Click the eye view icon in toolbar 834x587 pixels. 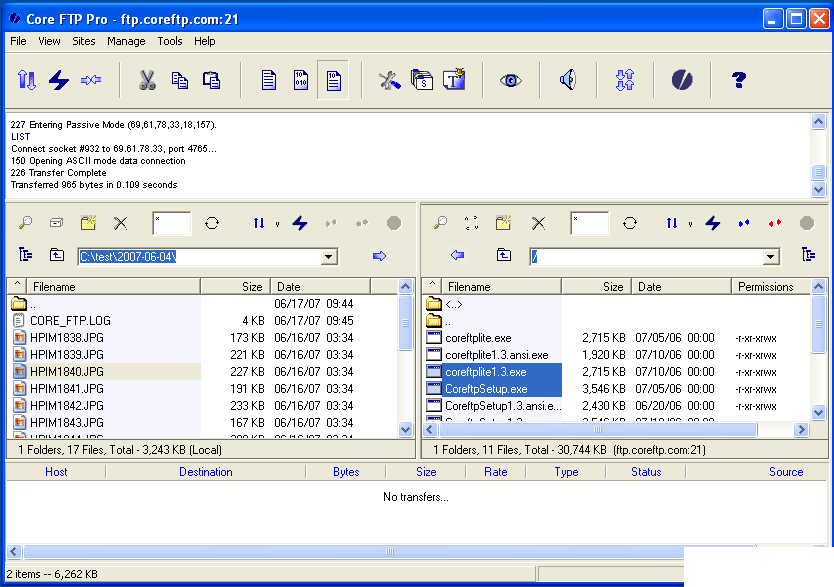[511, 80]
